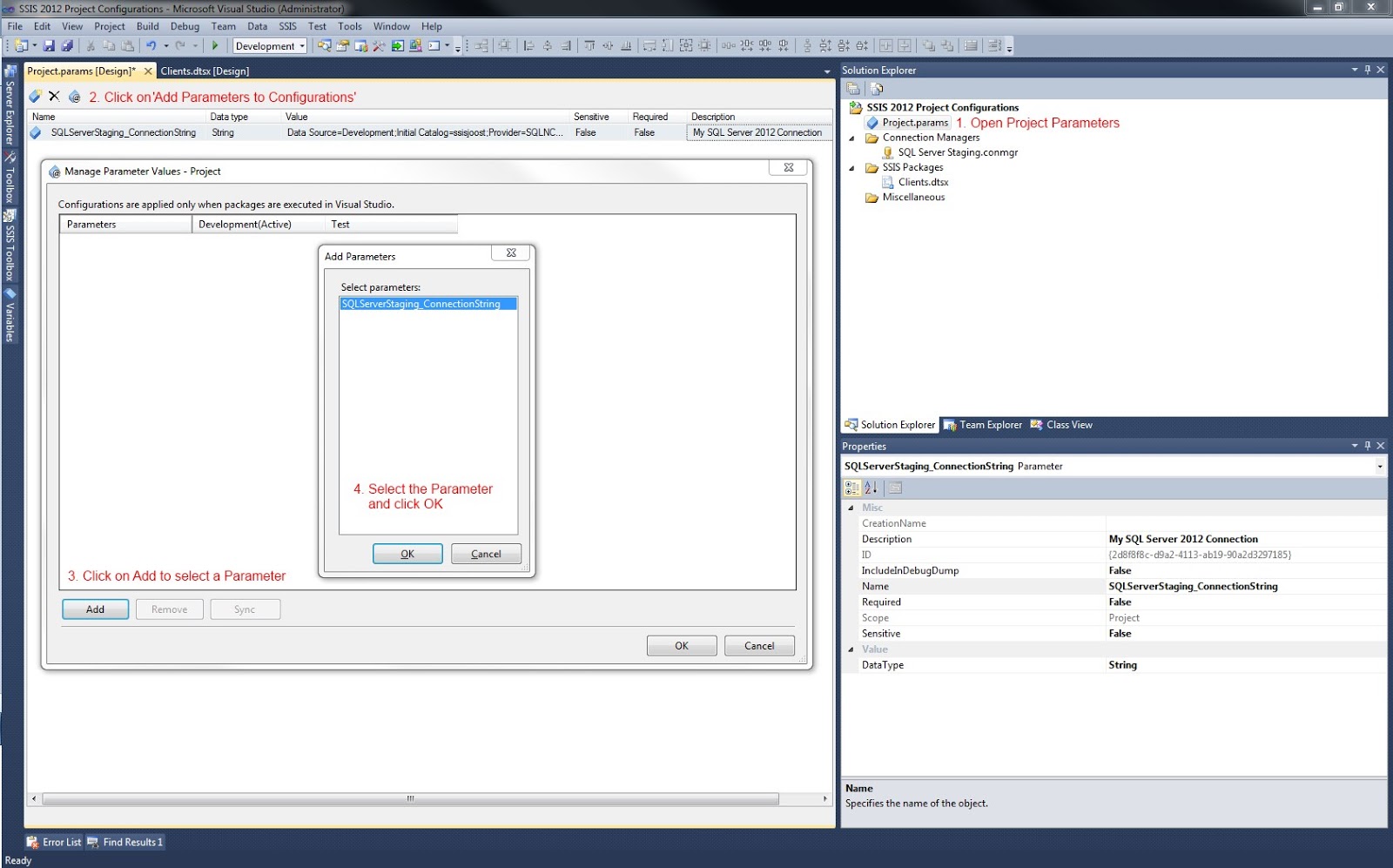Click Cancel in the Add Parameters dialog
1393x868 pixels.
tap(486, 554)
